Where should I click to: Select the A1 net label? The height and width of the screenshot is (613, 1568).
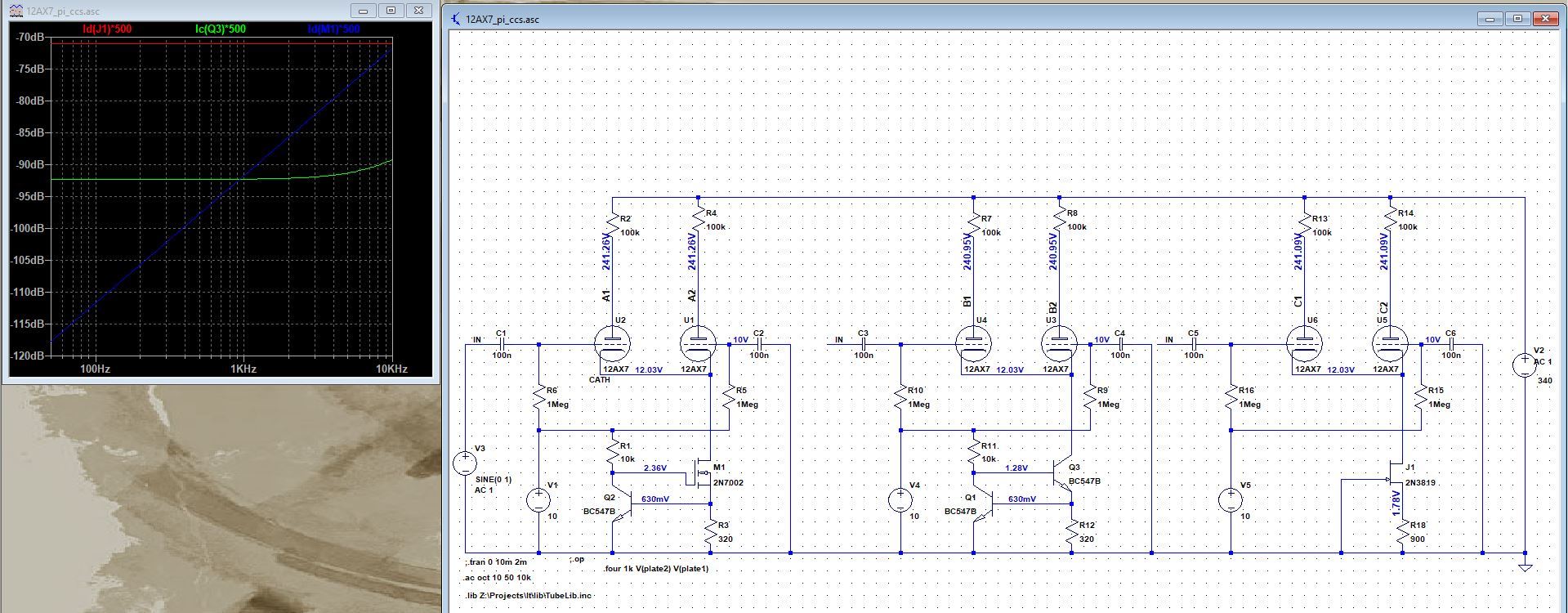605,296
